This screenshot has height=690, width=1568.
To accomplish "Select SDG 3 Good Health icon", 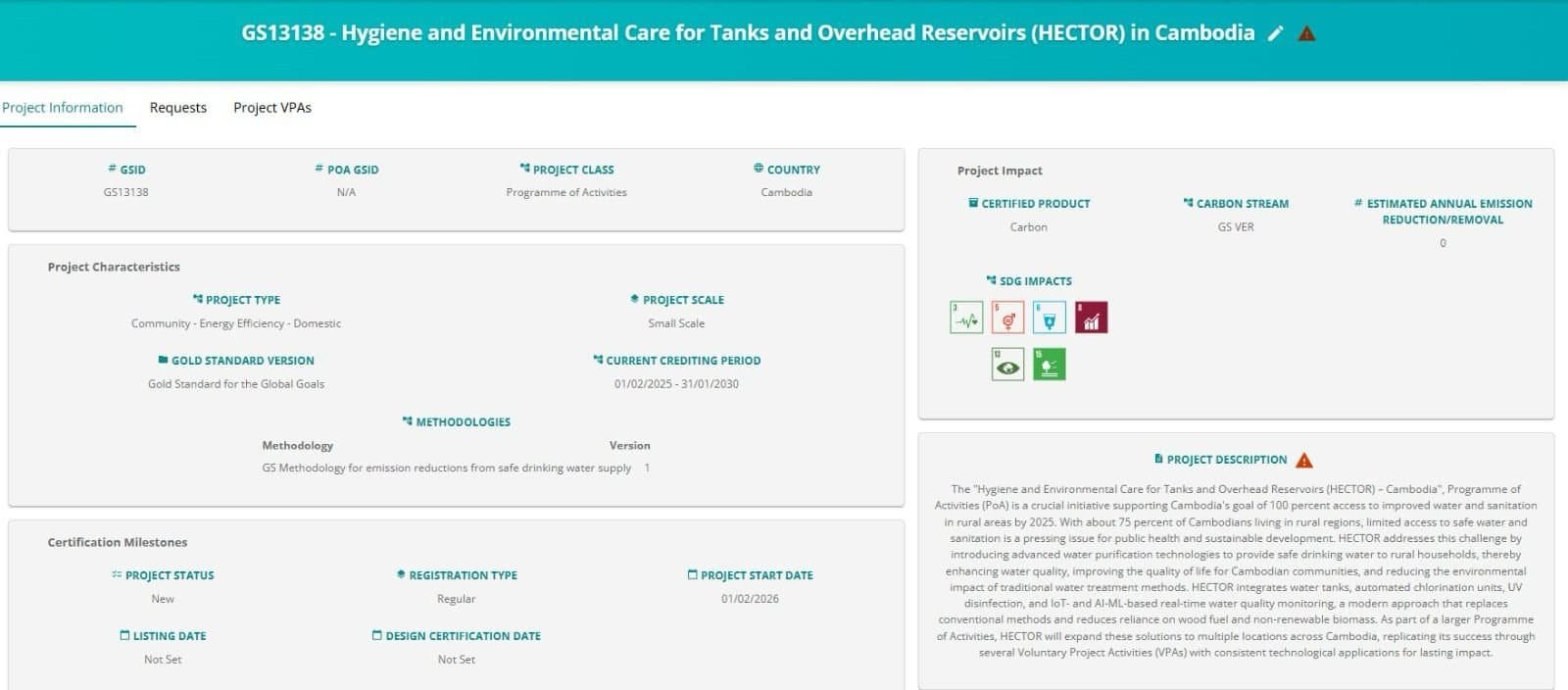I will click(x=966, y=318).
